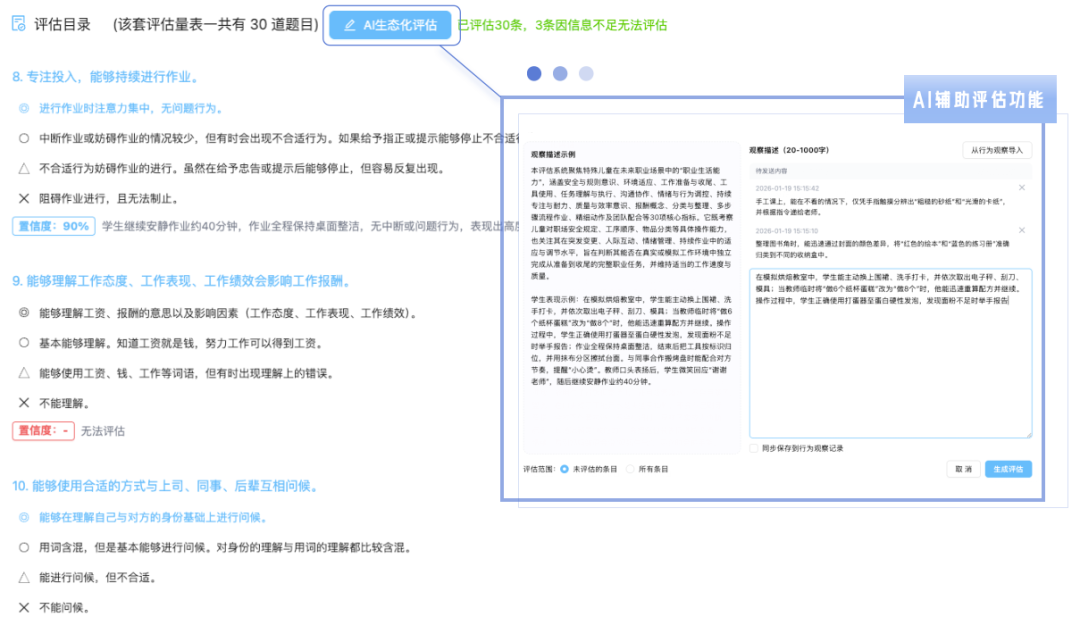Click 从行为观察导入 button in dialog
1080x617 pixels.
tap(997, 150)
